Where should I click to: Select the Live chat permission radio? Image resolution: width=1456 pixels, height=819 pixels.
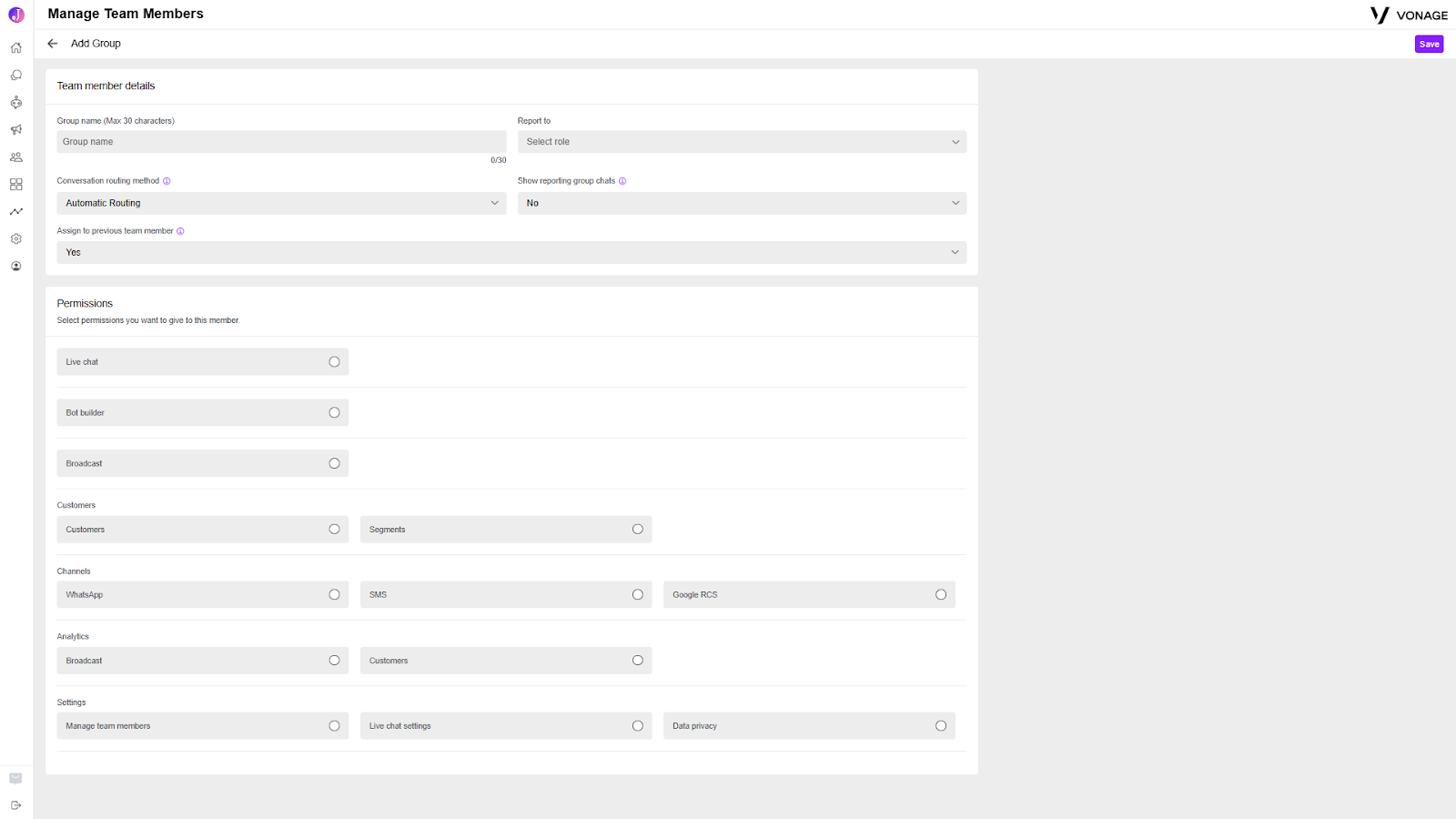(x=334, y=362)
